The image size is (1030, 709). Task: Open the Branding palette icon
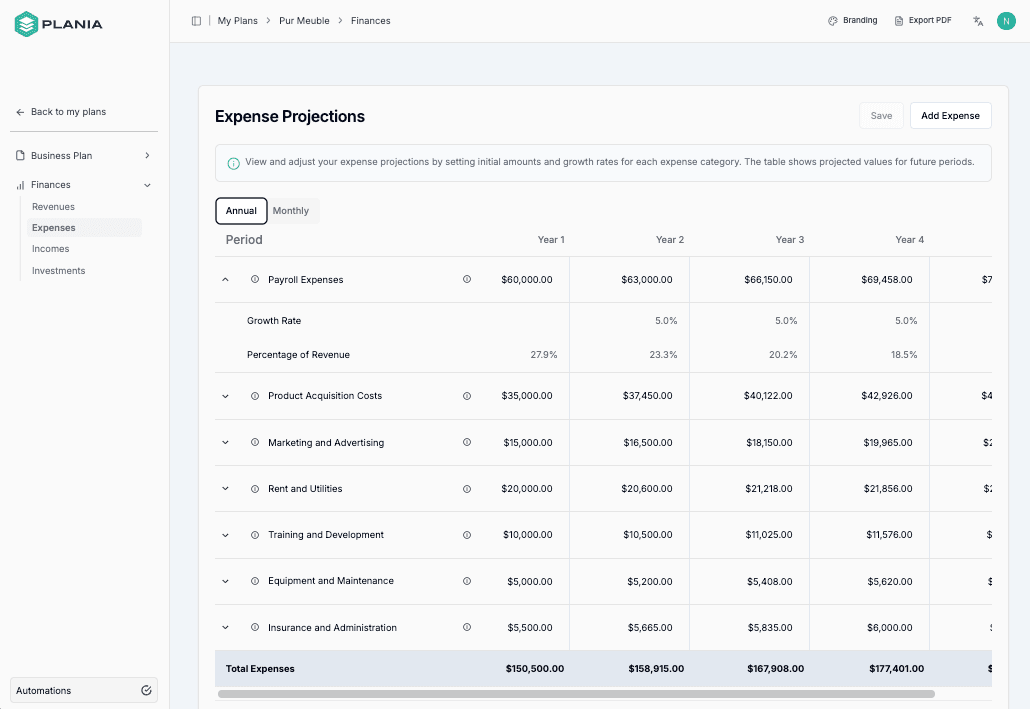pyautogui.click(x=831, y=20)
